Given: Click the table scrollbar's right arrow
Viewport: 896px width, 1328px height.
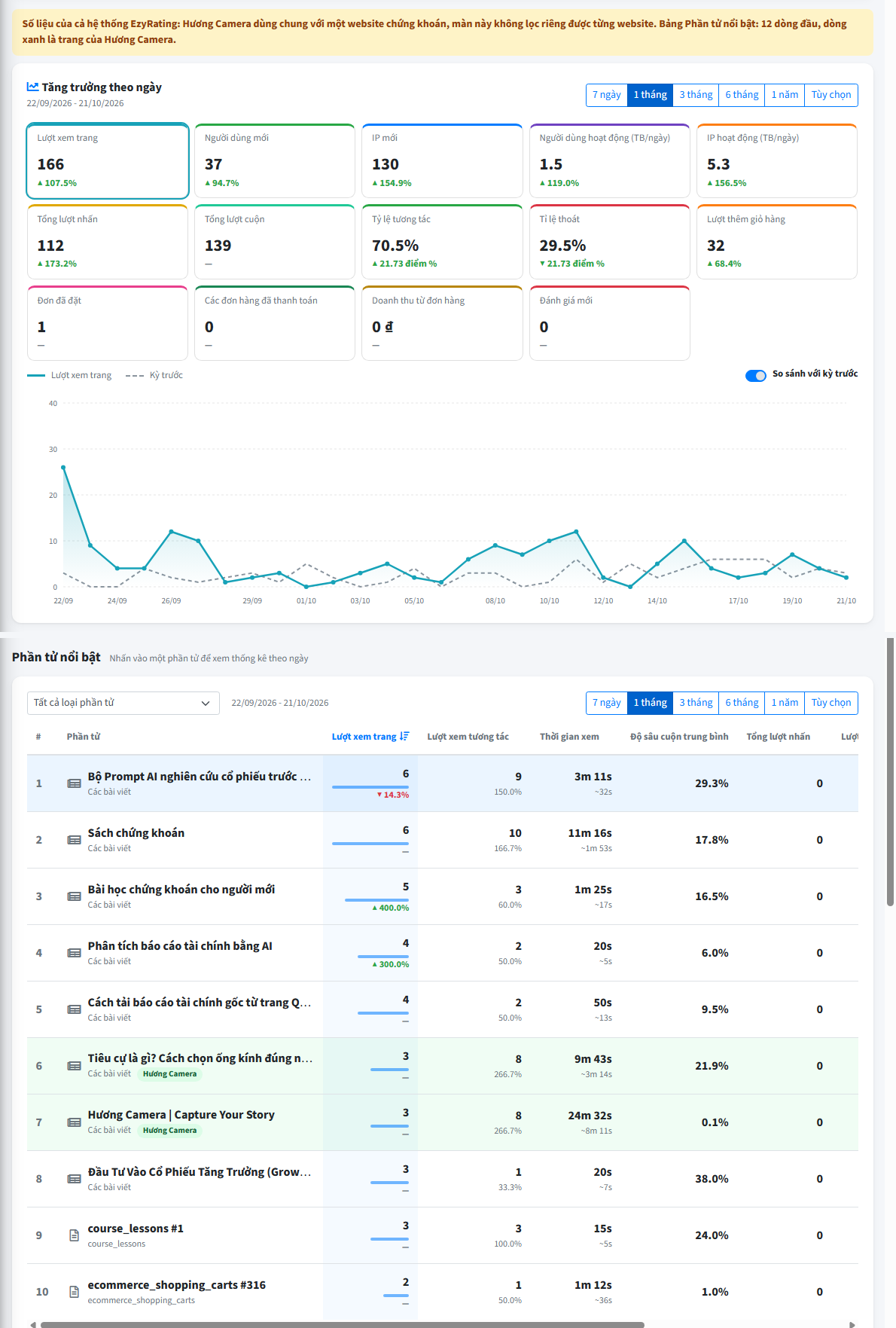Looking at the screenshot, I should (x=852, y=1324).
